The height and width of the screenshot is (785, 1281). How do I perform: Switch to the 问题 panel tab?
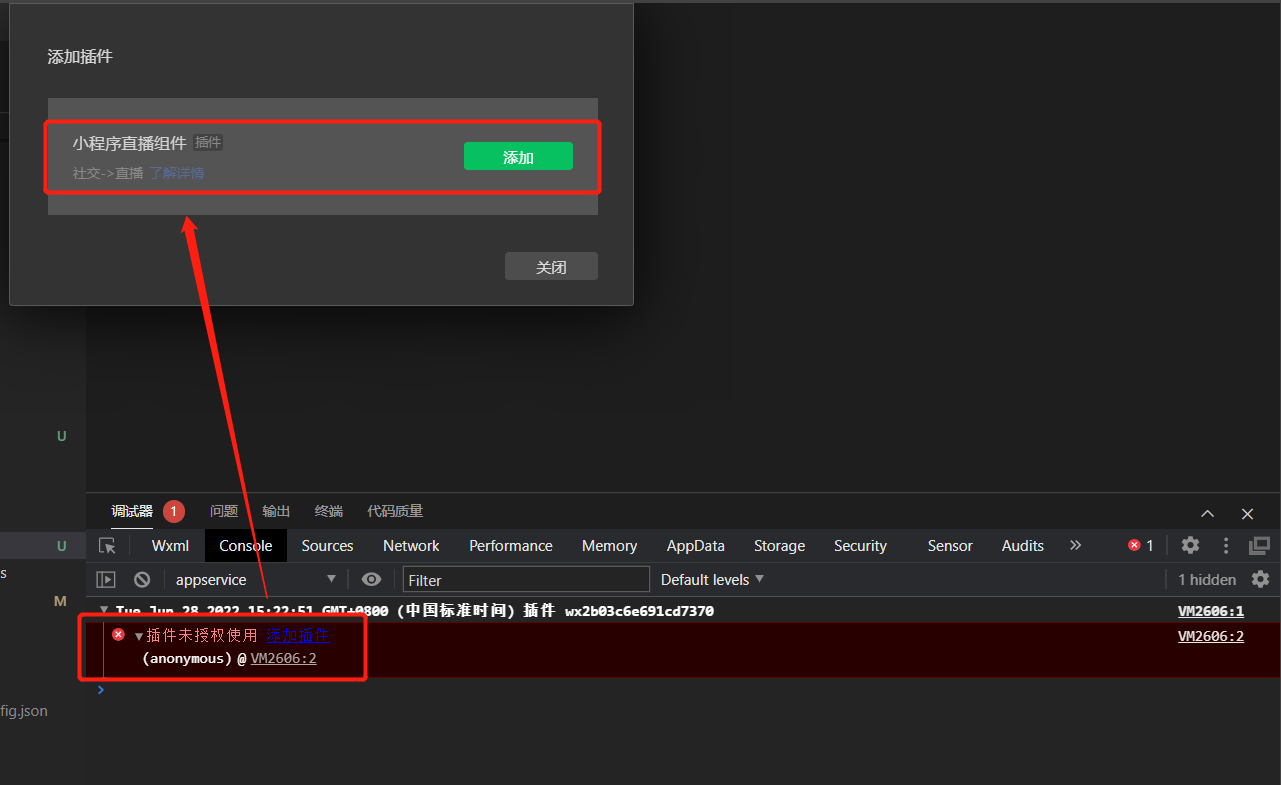[224, 511]
